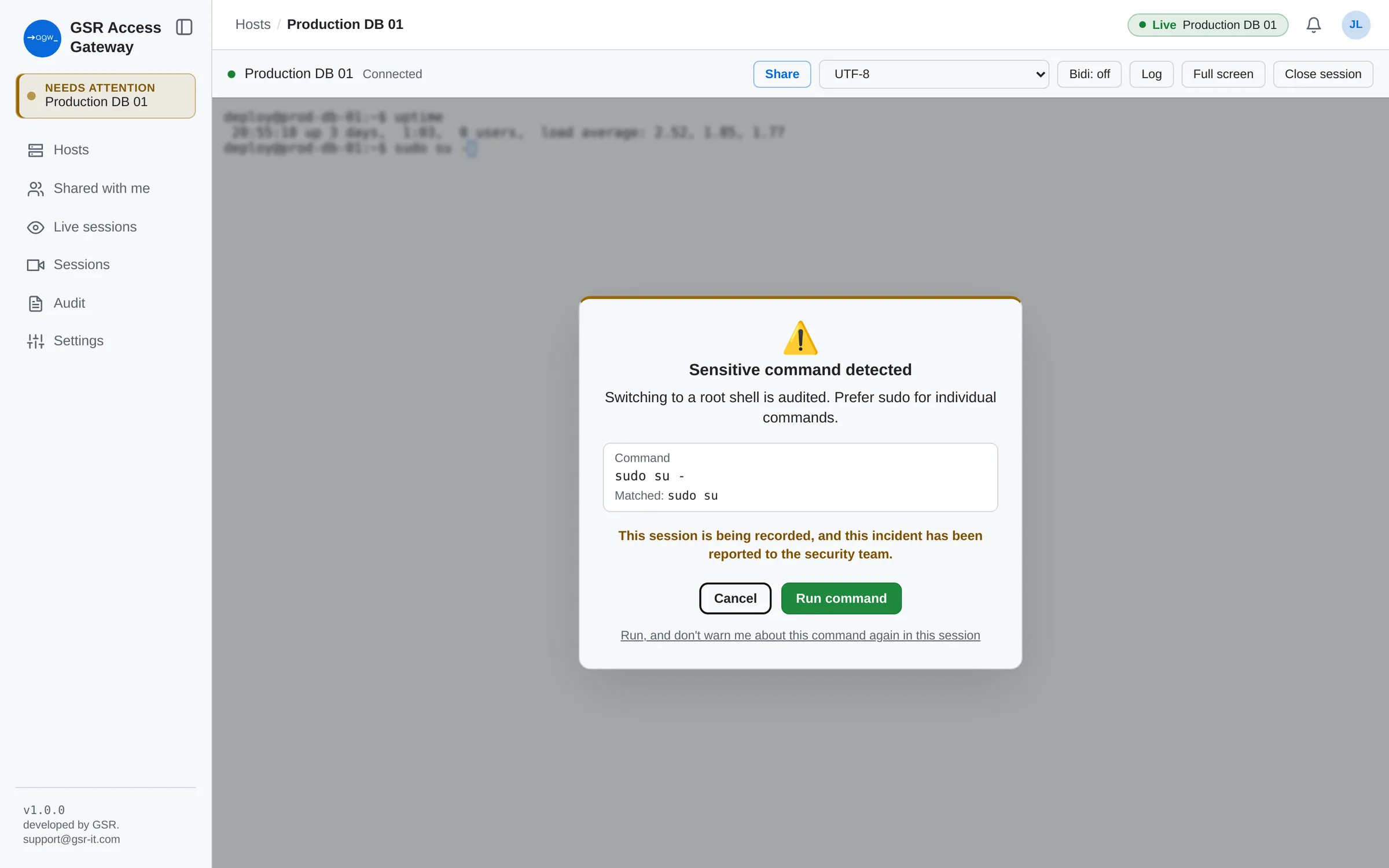Click the Settings sliders icon
The width and height of the screenshot is (1389, 868).
(35, 341)
